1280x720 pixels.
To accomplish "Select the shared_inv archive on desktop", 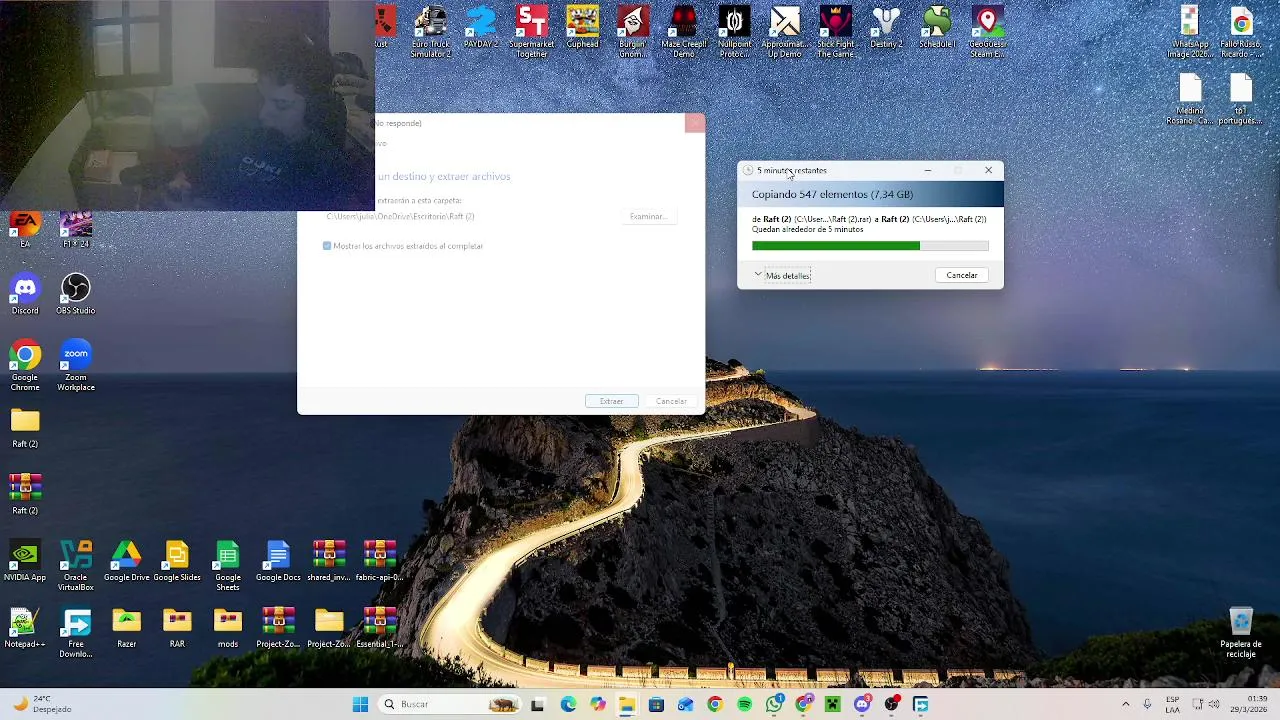I will coord(329,562).
